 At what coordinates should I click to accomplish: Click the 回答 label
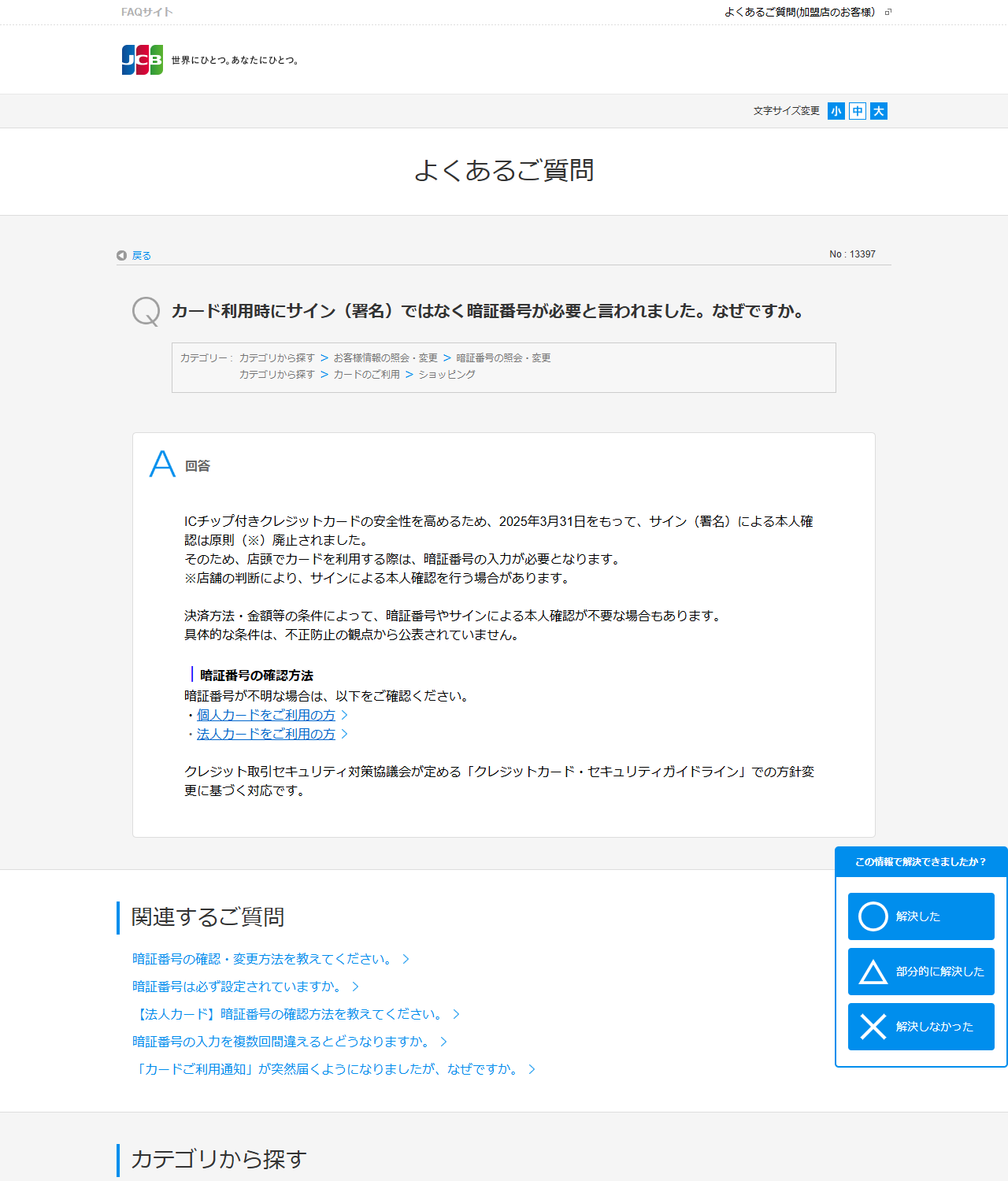coord(198,466)
